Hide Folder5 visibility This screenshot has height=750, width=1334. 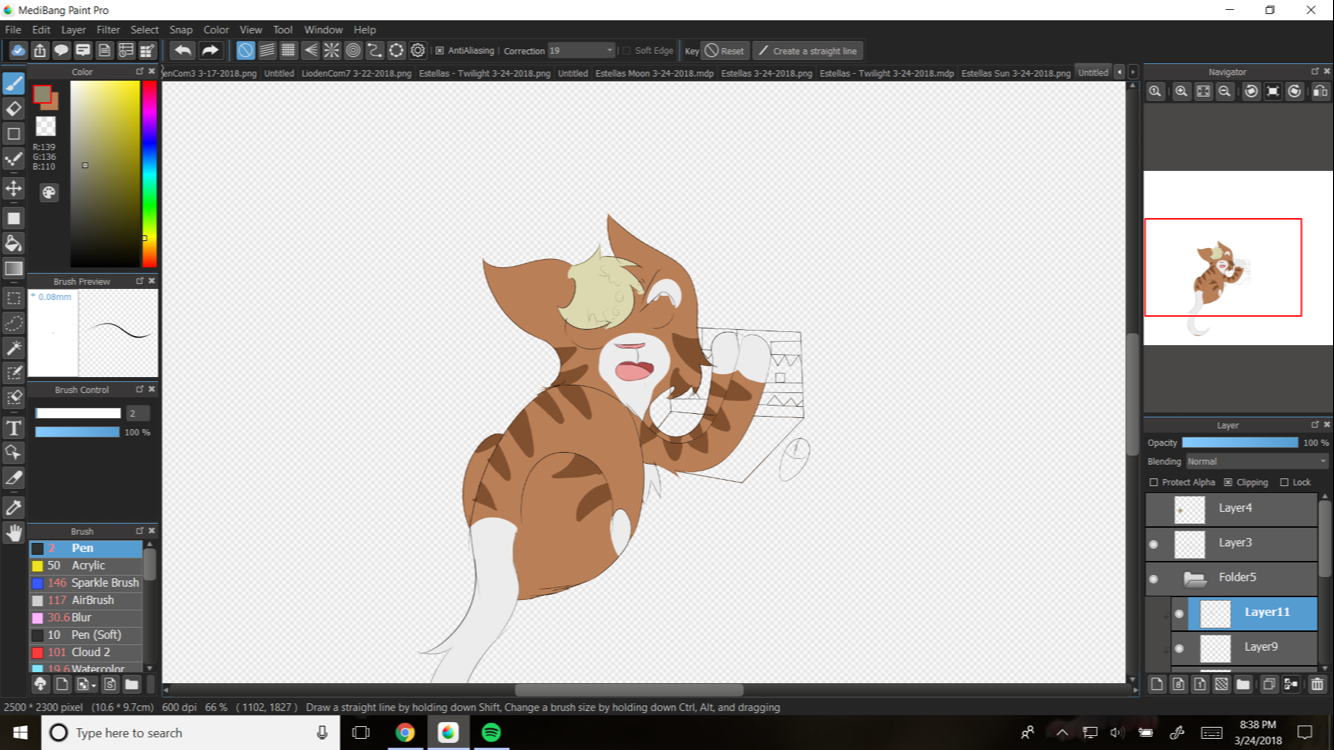coord(1154,579)
